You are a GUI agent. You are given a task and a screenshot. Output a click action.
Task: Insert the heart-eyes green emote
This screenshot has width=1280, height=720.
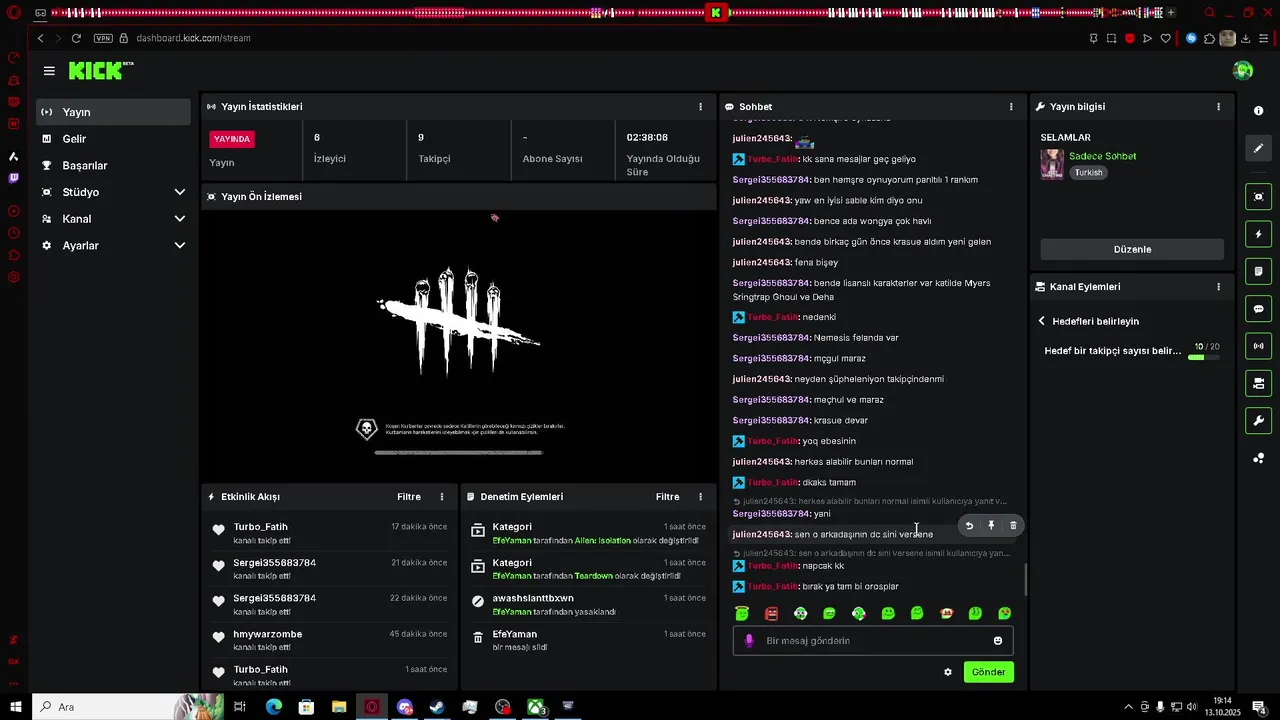(1005, 613)
